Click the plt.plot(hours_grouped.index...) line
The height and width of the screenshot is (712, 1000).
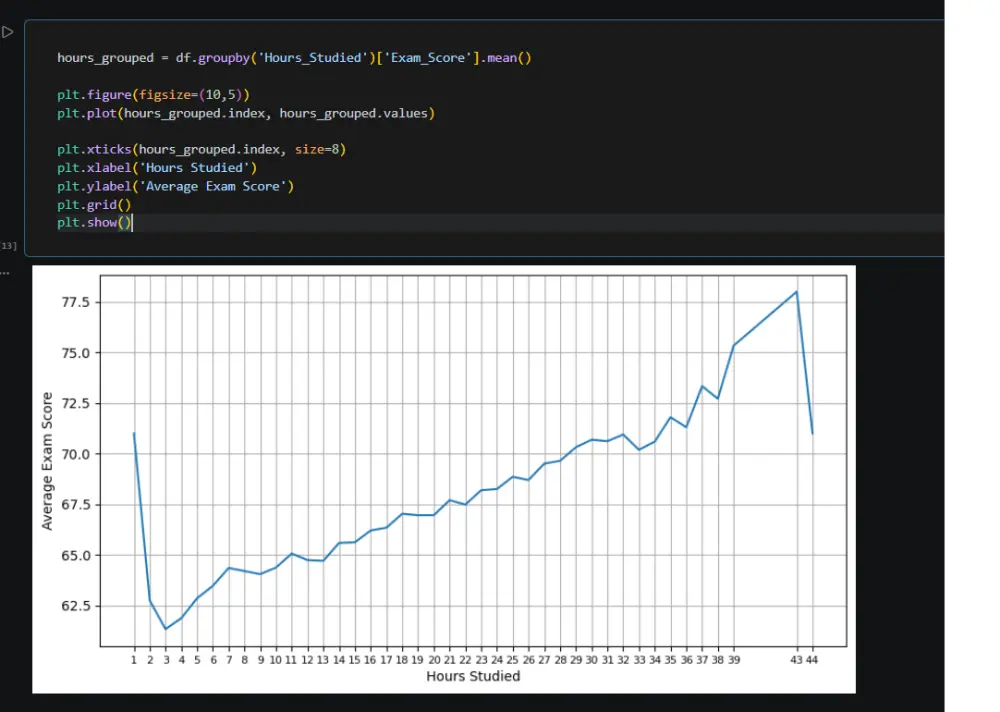coord(246,114)
